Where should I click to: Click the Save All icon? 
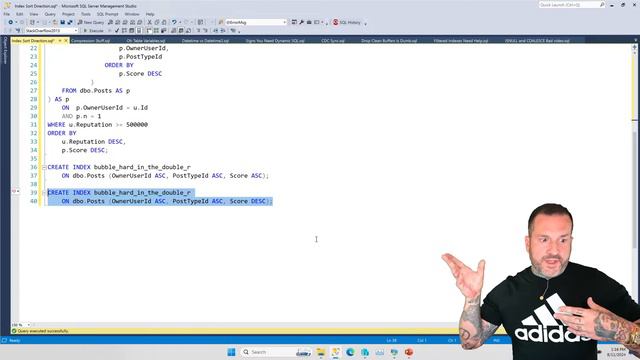(x=70, y=22)
